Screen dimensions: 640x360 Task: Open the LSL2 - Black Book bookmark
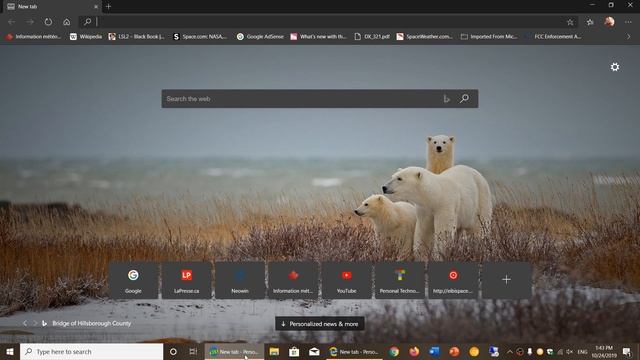coord(136,37)
